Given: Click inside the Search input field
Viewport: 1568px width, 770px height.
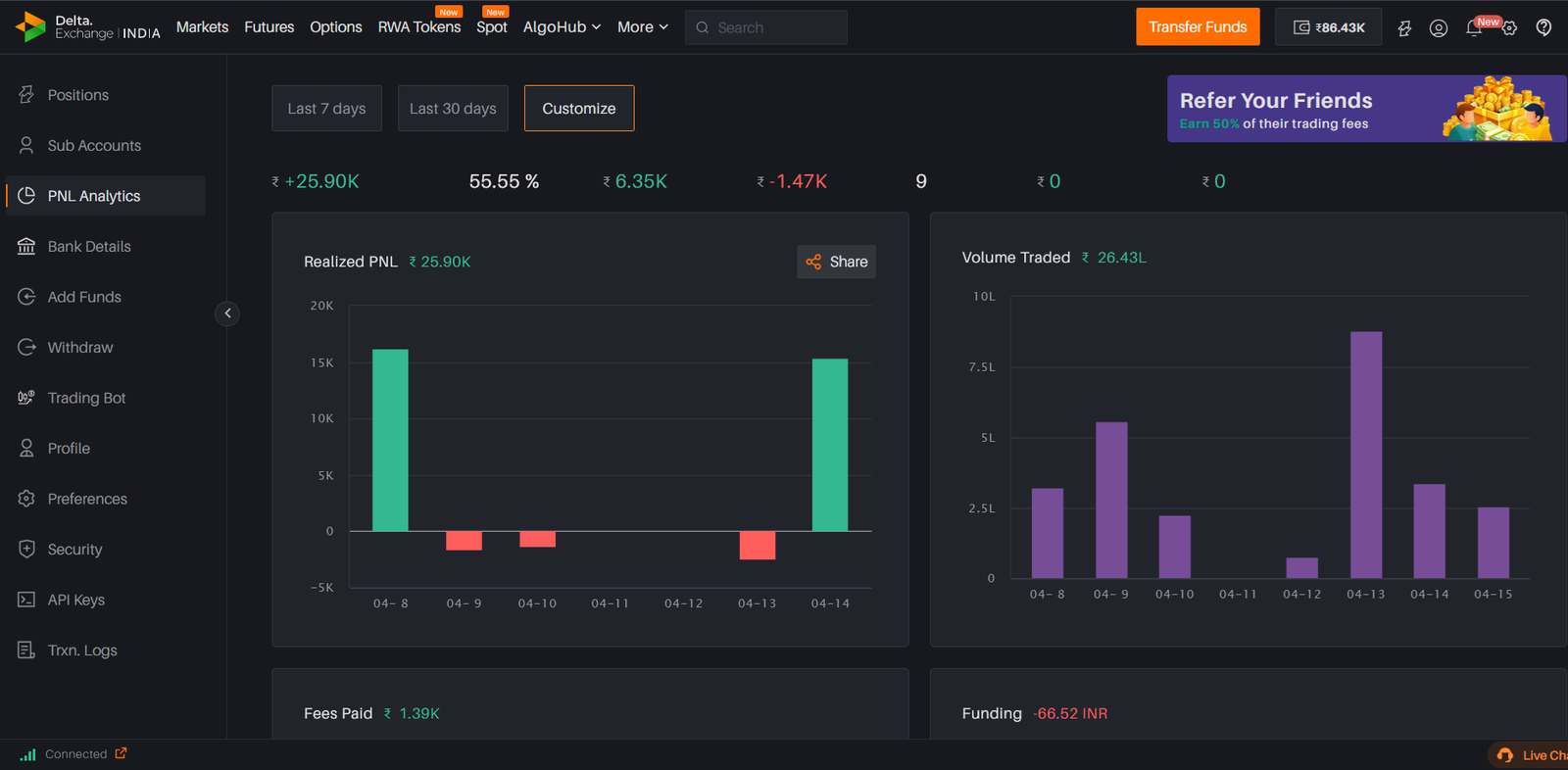Looking at the screenshot, I should (x=774, y=27).
